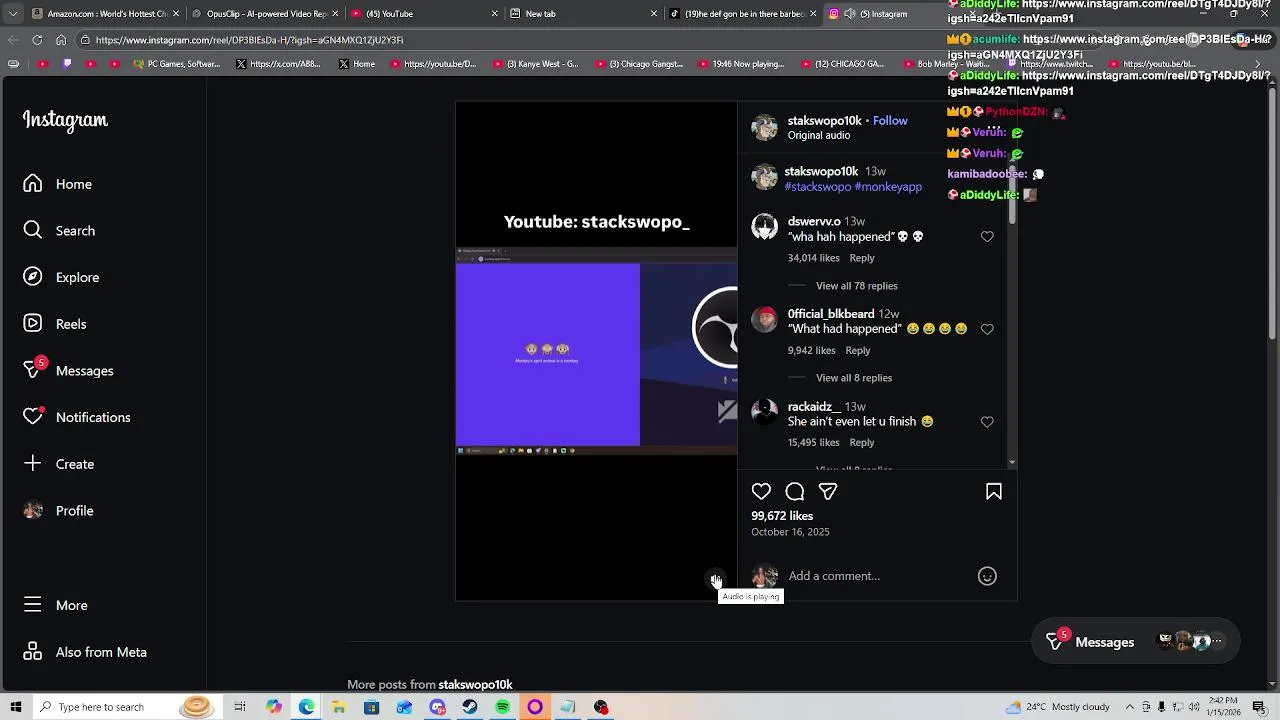This screenshot has height=720, width=1280.
Task: Click the browser home button
Action: [x=61, y=40]
